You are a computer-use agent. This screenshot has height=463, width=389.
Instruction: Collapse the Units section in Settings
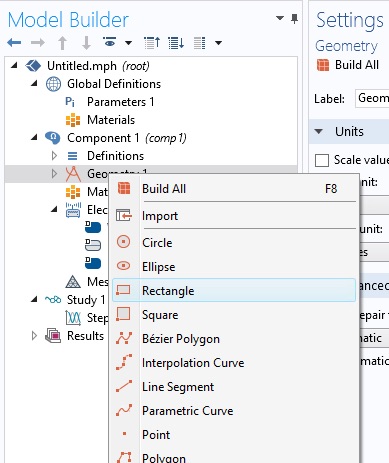click(319, 131)
